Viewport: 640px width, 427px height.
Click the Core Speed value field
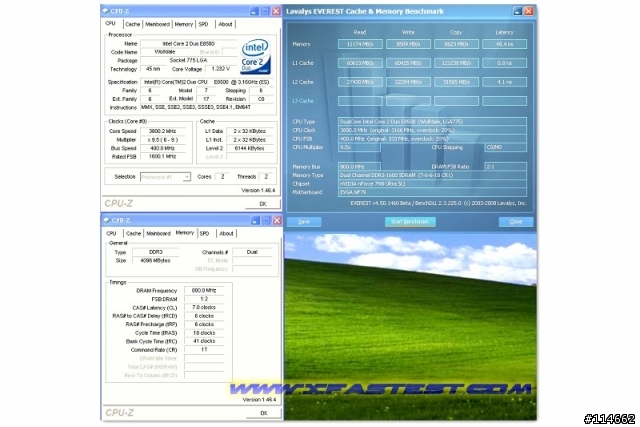pos(162,131)
